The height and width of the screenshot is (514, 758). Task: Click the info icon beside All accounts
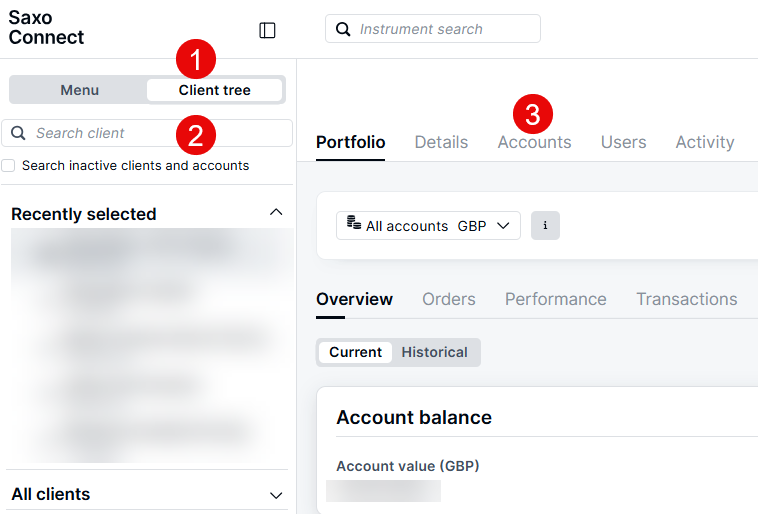(x=545, y=225)
